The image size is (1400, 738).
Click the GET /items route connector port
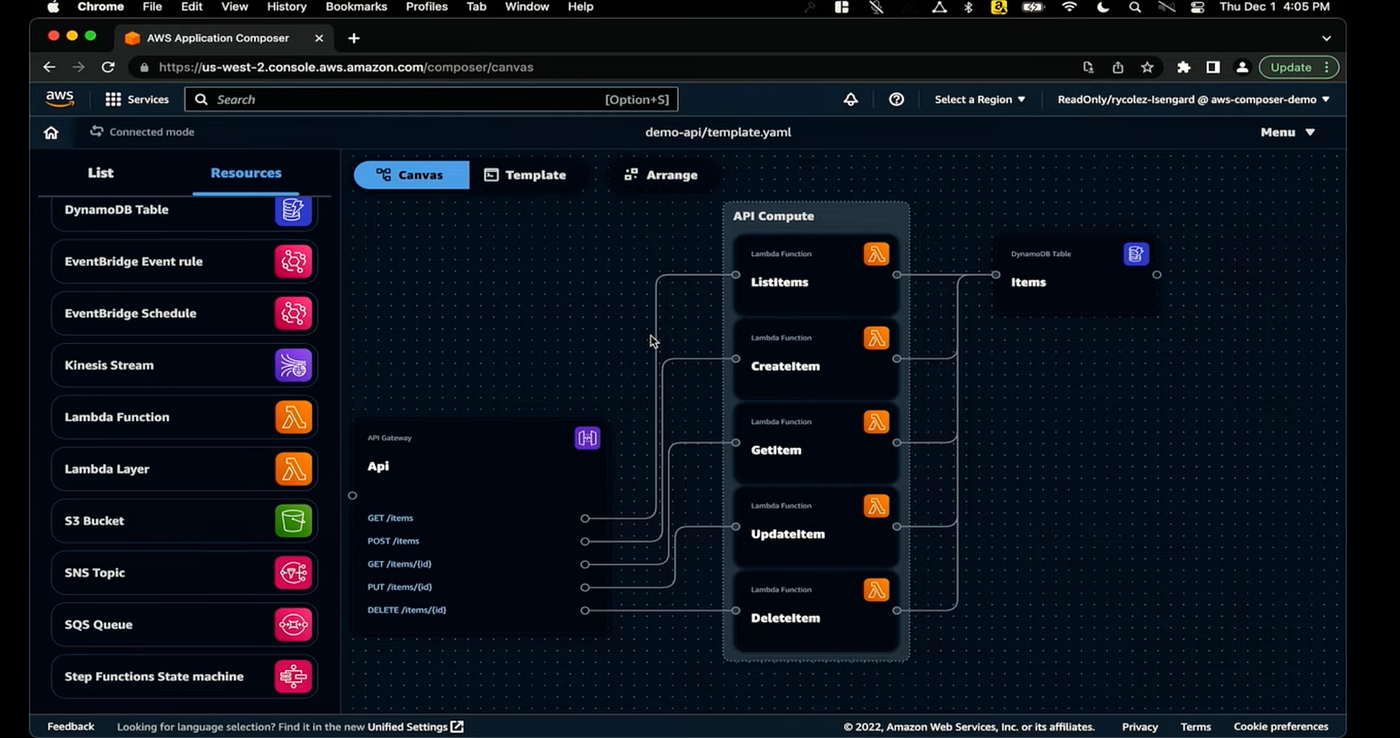pyautogui.click(x=585, y=518)
